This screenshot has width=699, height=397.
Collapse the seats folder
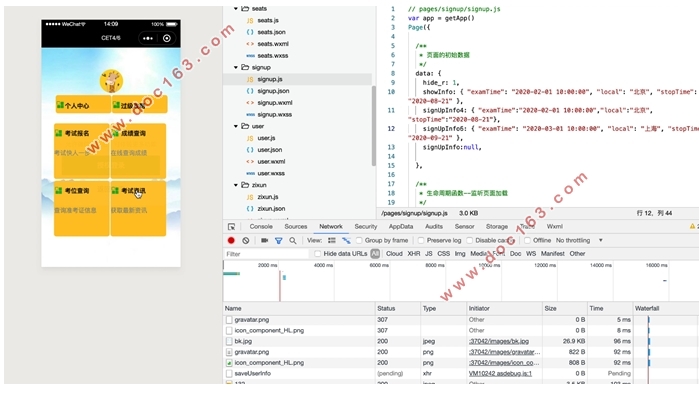click(x=236, y=8)
